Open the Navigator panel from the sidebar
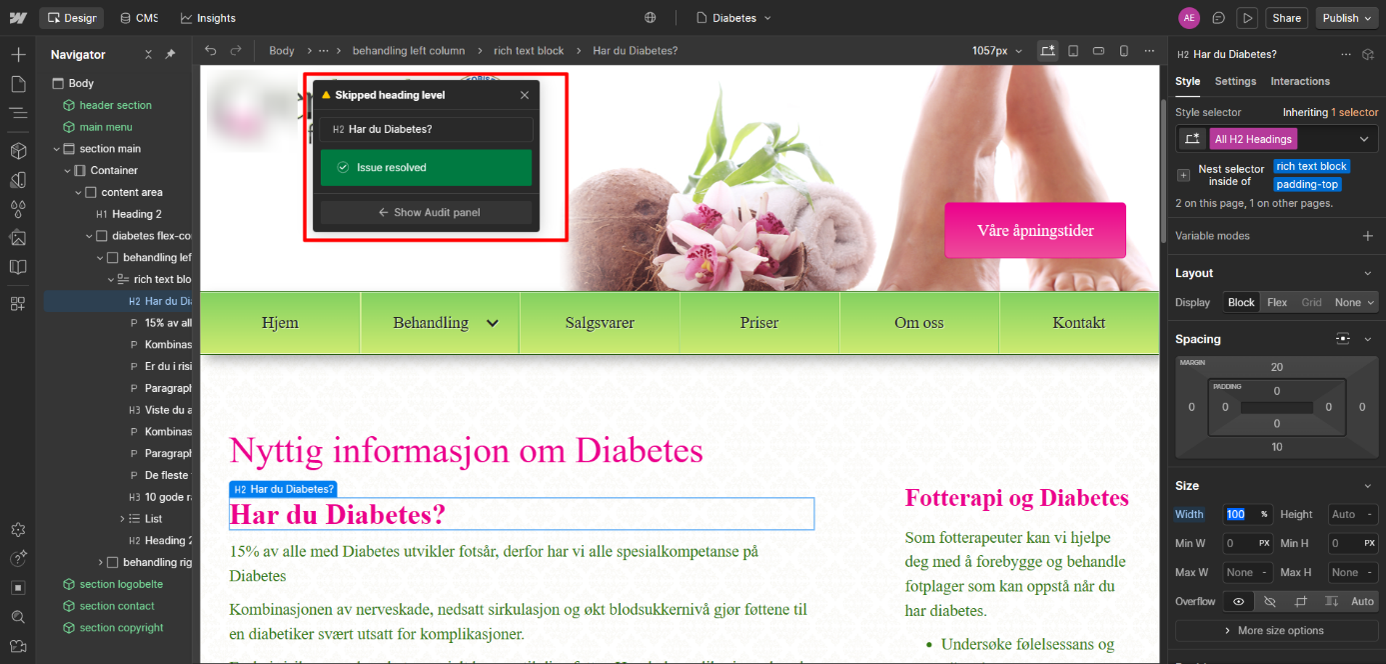The image size is (1386, 664). click(18, 113)
